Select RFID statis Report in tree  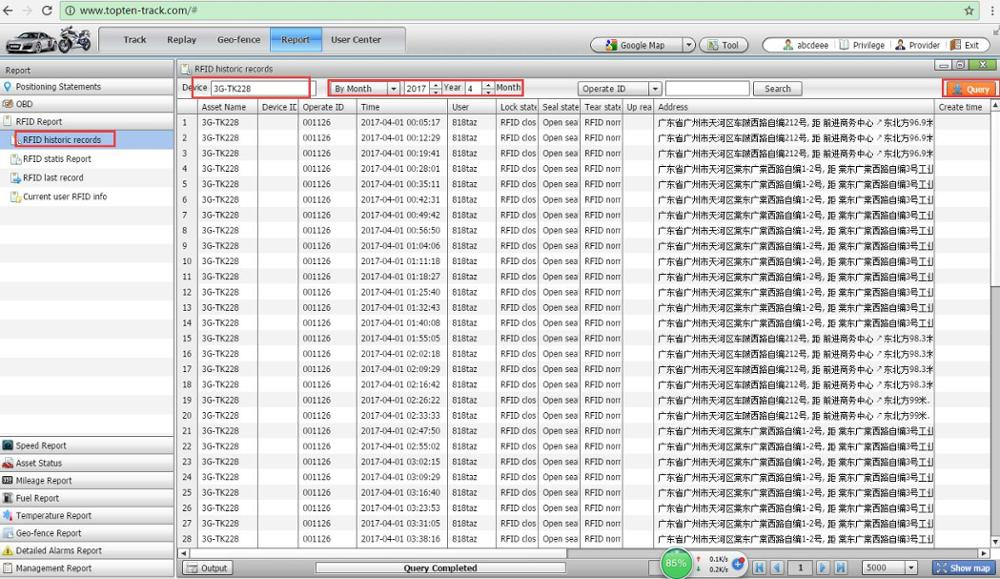tap(57, 159)
